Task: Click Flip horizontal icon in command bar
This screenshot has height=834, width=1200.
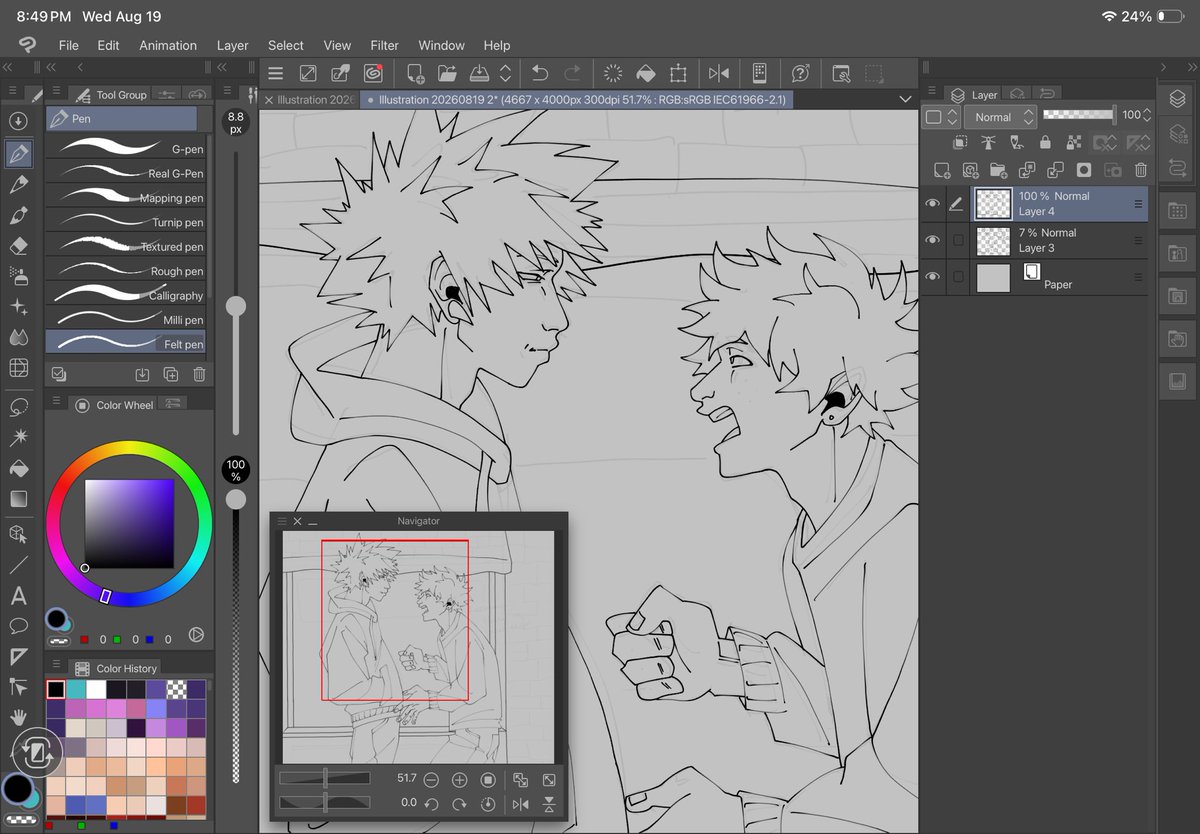Action: coord(719,73)
